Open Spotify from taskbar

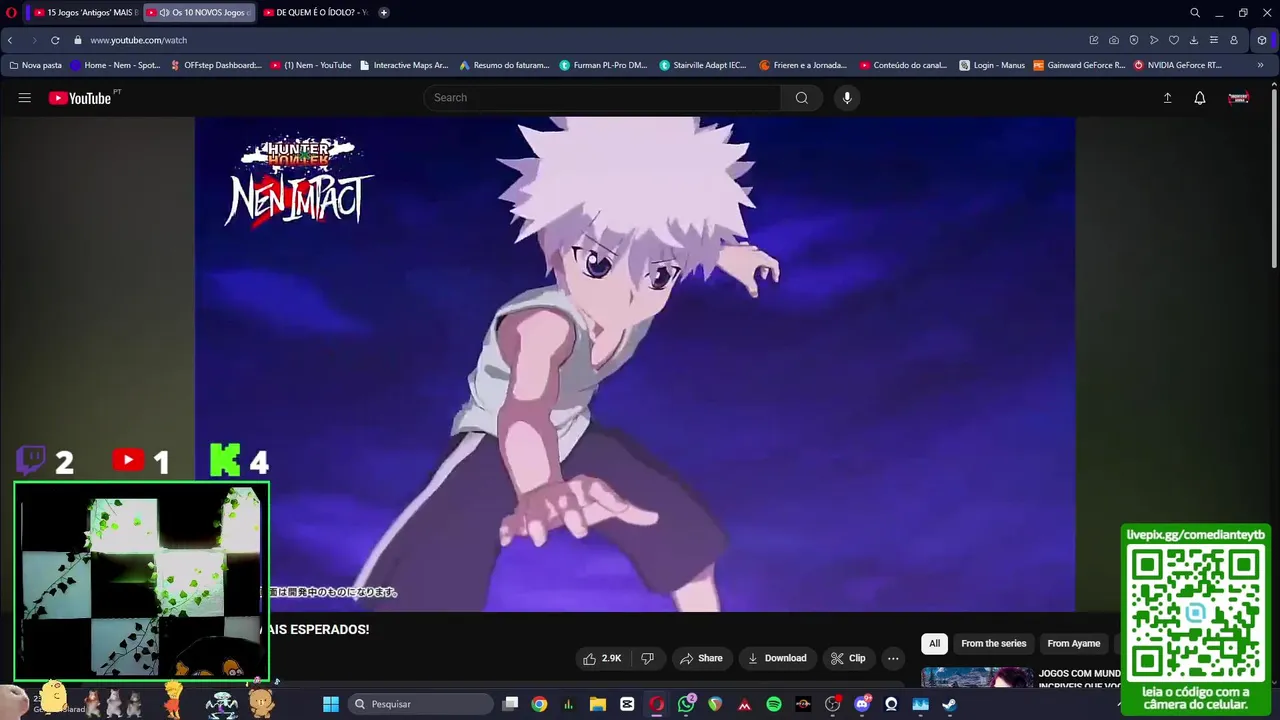click(774, 704)
